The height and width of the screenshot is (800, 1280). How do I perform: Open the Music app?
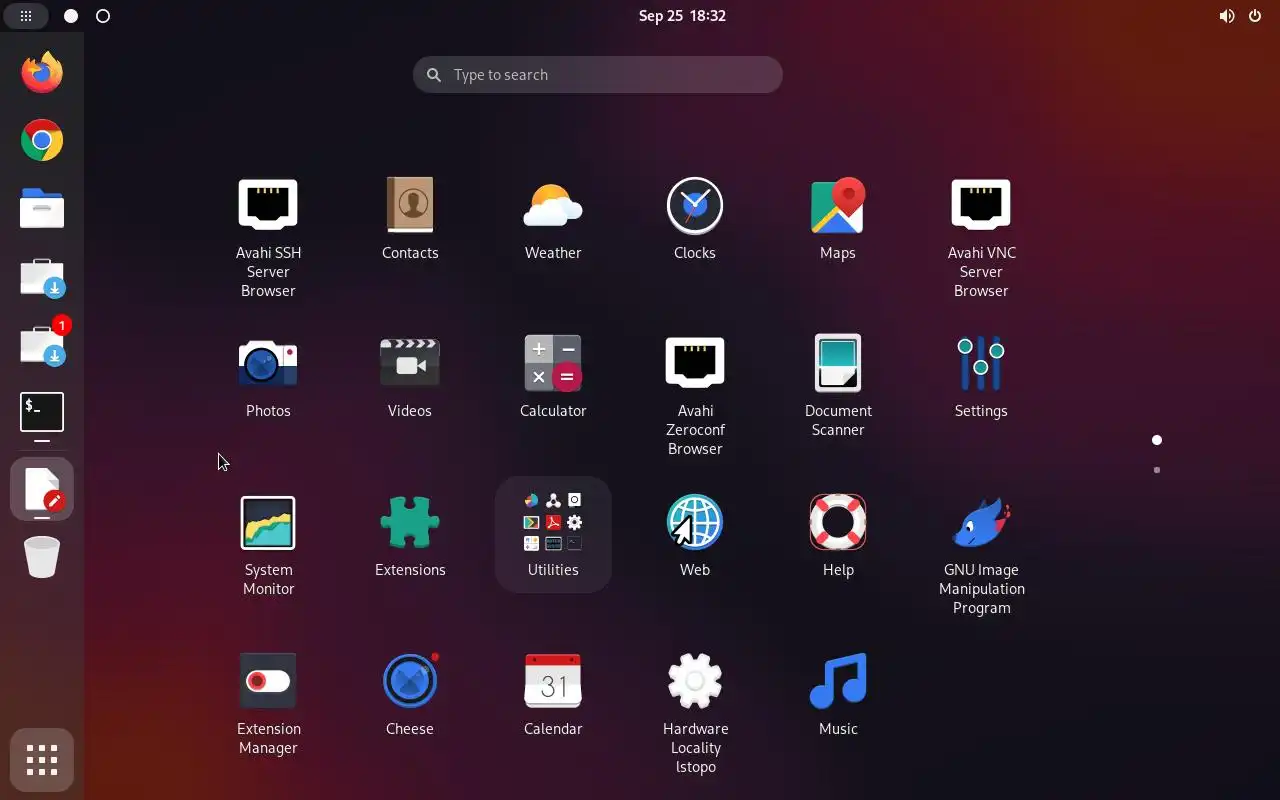838,694
